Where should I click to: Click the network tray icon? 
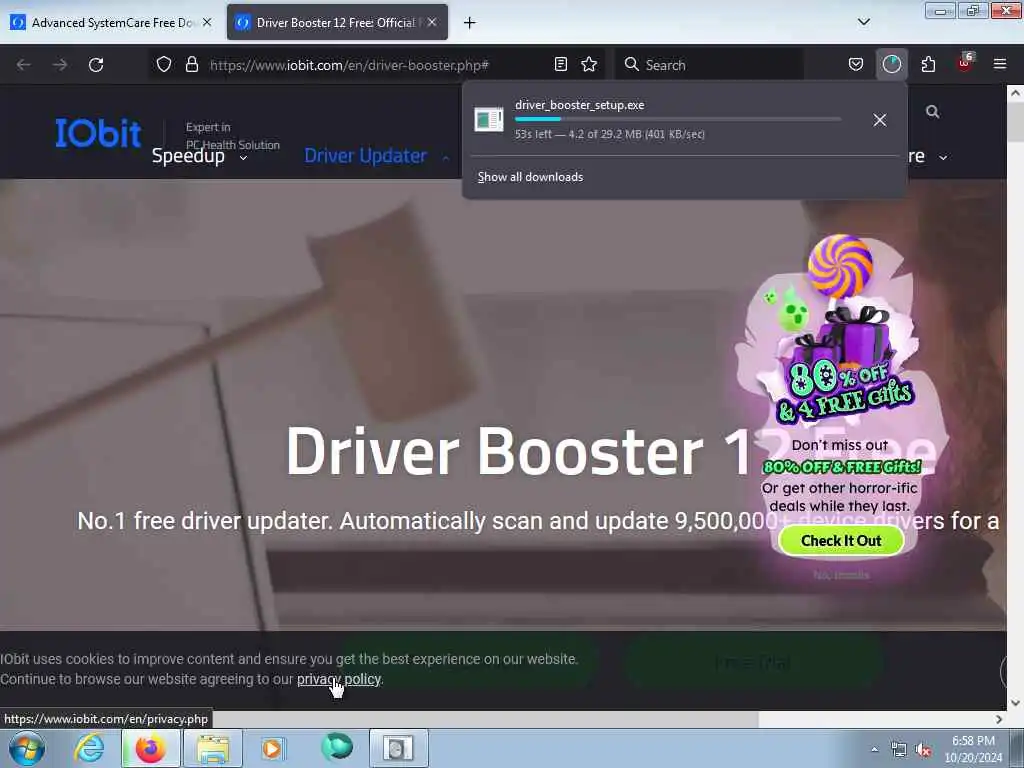[x=899, y=750]
